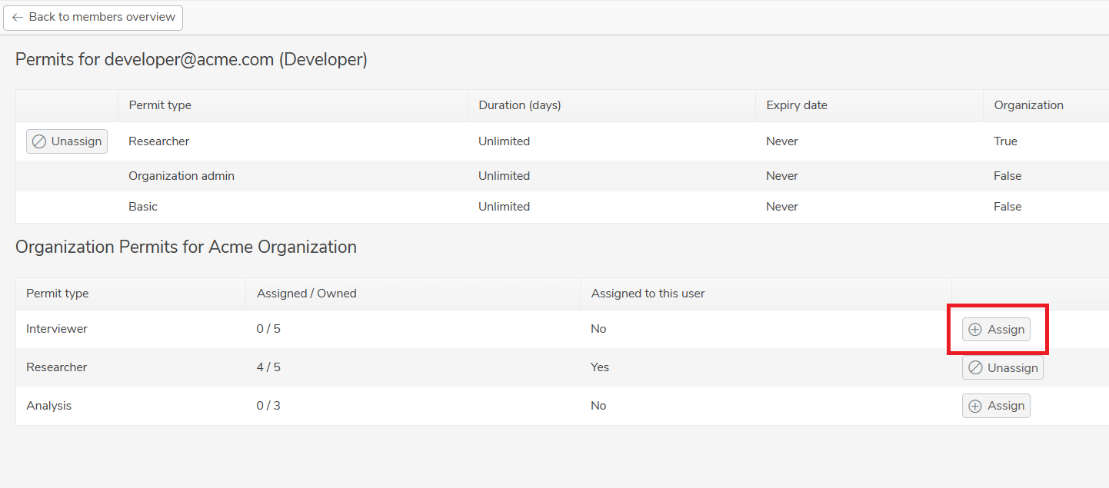Go back to members overview
Image resolution: width=1109 pixels, height=488 pixels.
(93, 18)
